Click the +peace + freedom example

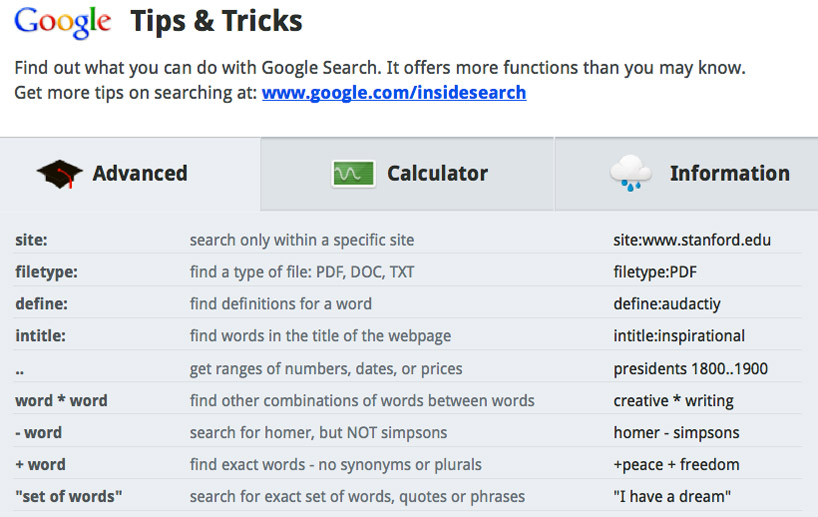(x=676, y=465)
